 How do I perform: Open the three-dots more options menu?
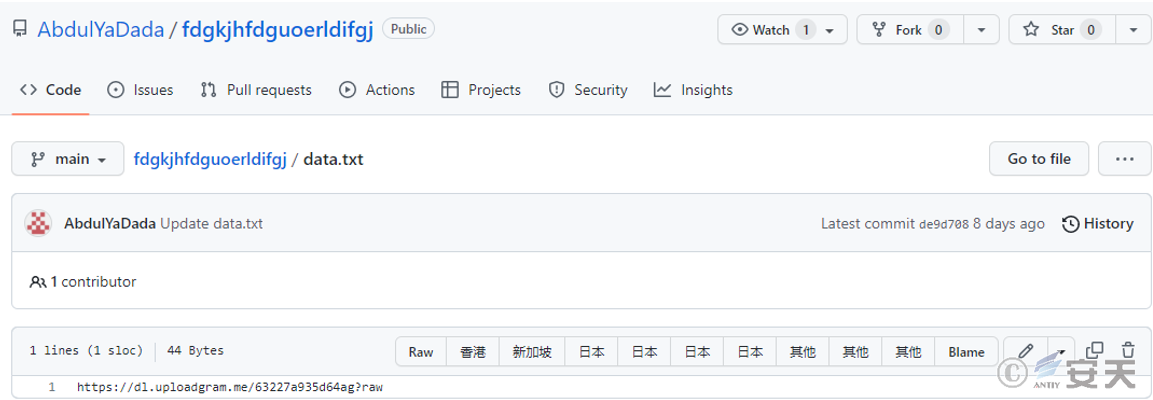pyautogui.click(x=1124, y=159)
